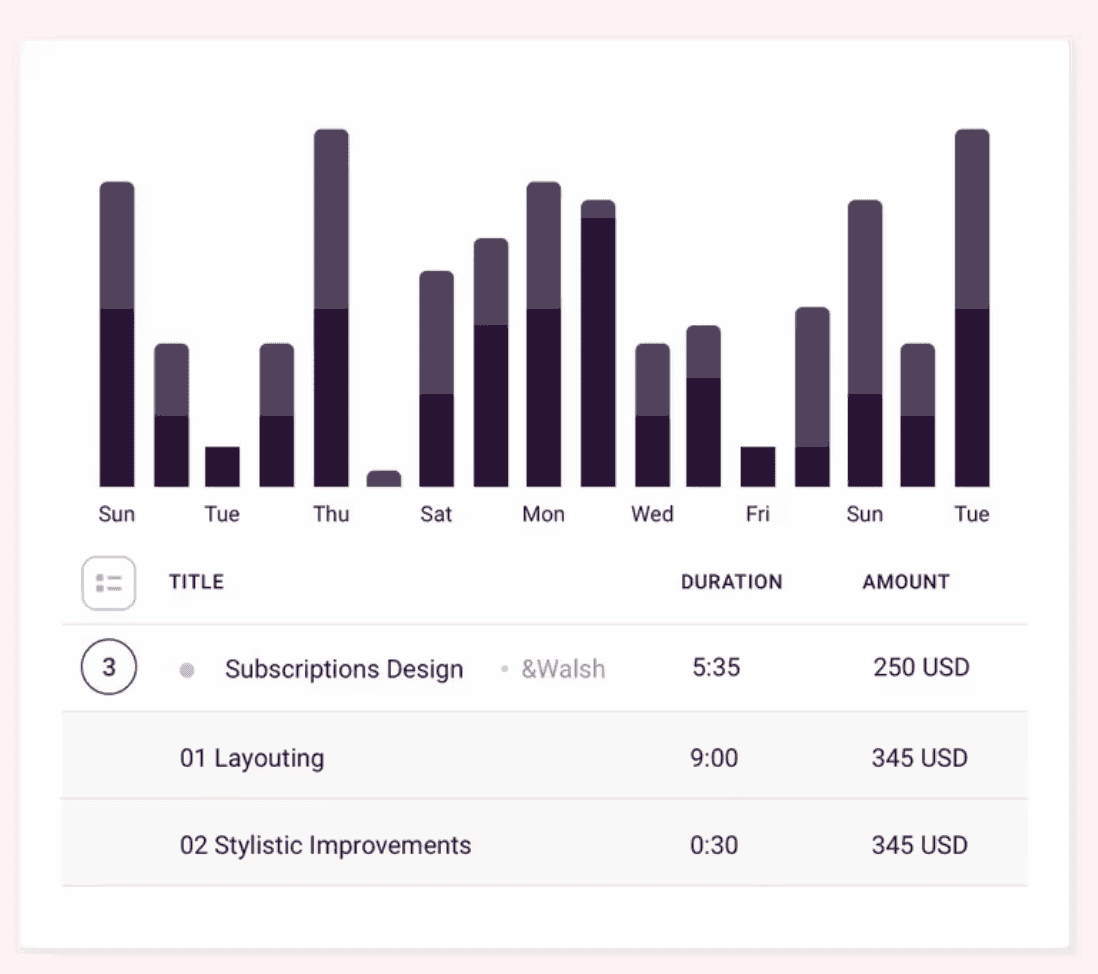Select the bar above the Sat label
The image size is (1098, 974).
[x=436, y=379]
